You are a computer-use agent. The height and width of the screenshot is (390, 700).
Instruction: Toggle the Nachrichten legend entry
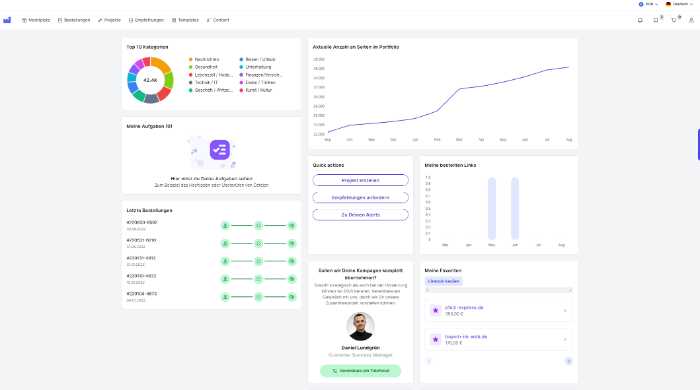[x=204, y=59]
